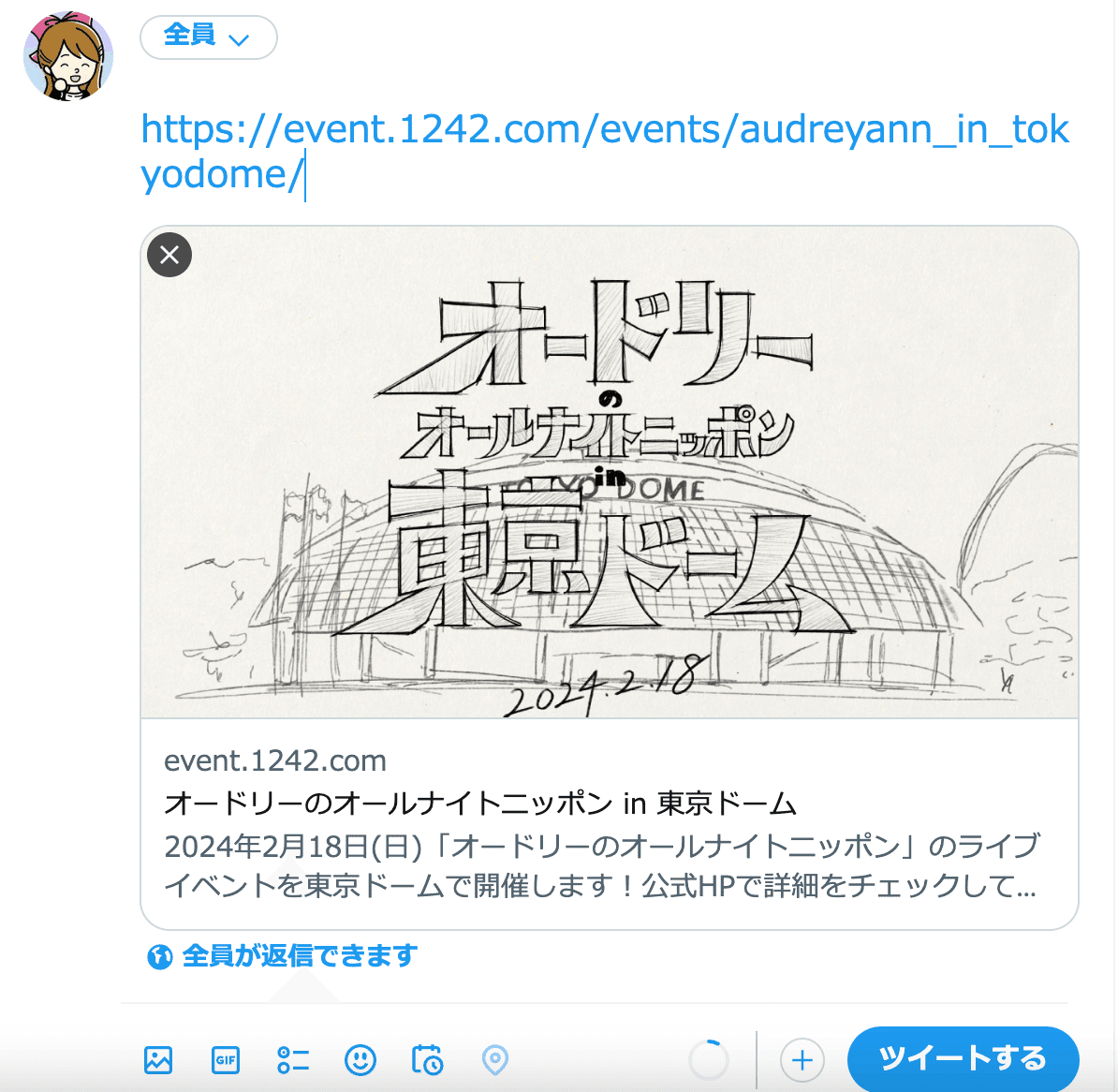
Task: Remove the link preview card with X
Action: pos(169,255)
